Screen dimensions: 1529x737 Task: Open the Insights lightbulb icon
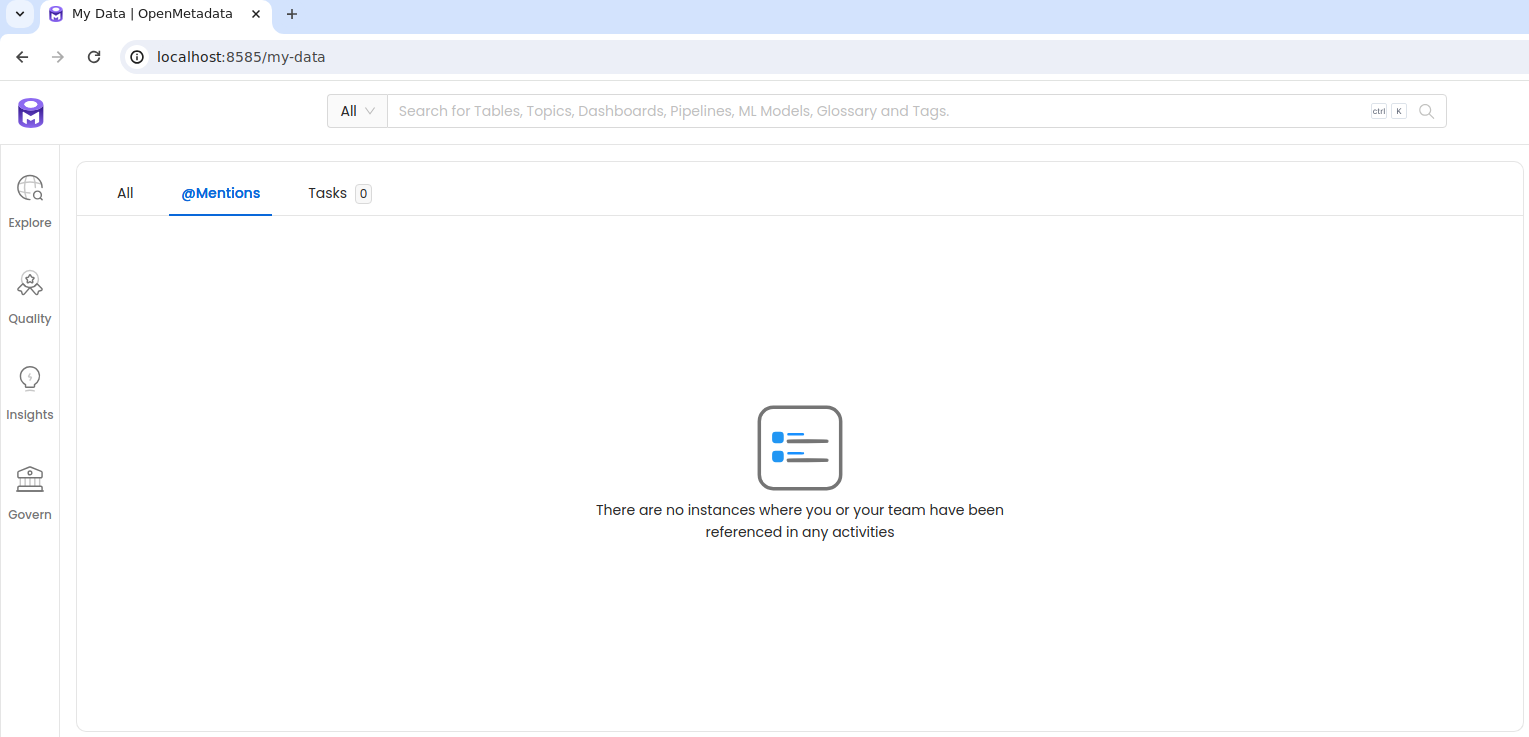pos(30,379)
